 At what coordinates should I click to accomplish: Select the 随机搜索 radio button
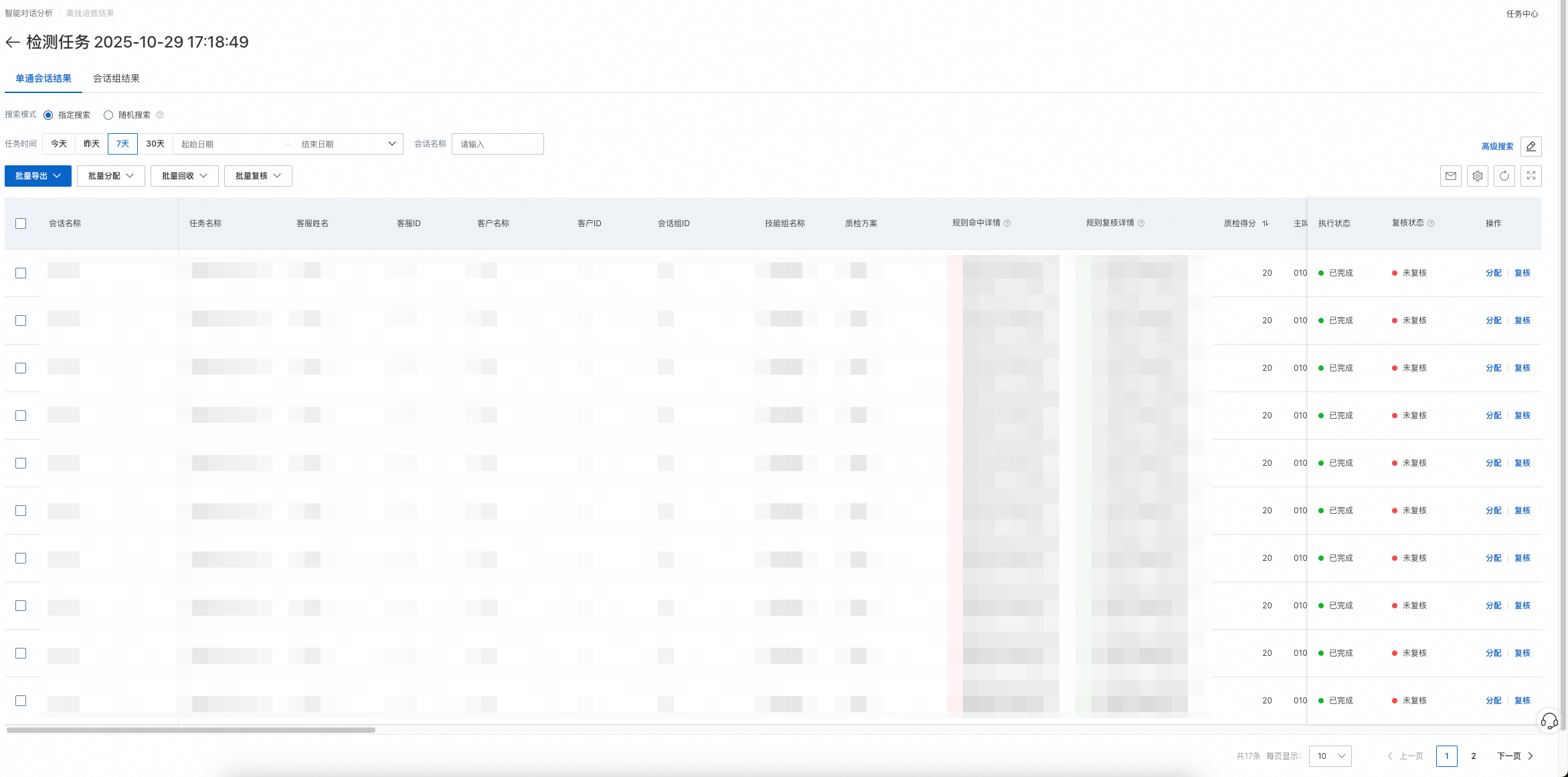coord(108,115)
